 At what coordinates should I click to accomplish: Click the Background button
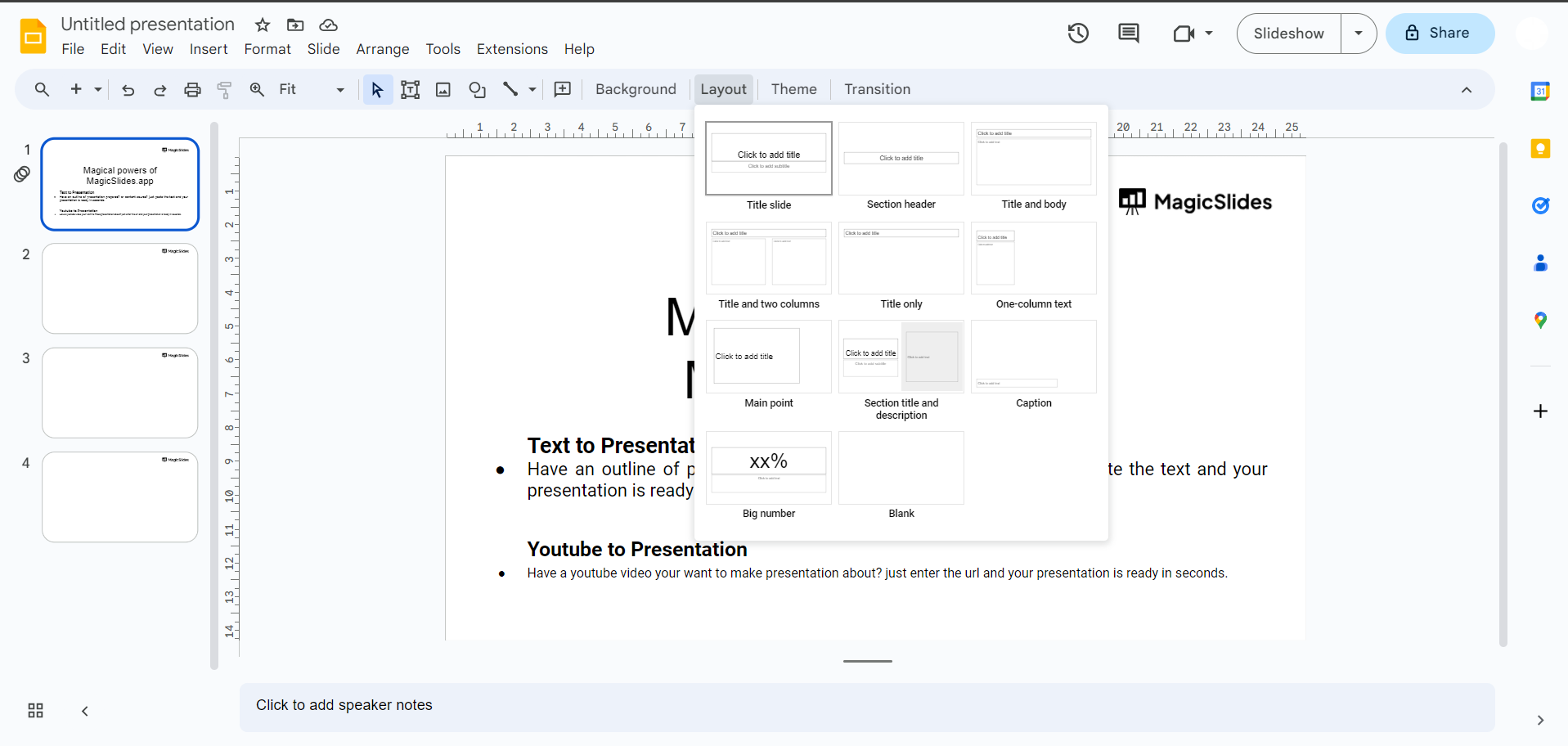click(x=636, y=89)
